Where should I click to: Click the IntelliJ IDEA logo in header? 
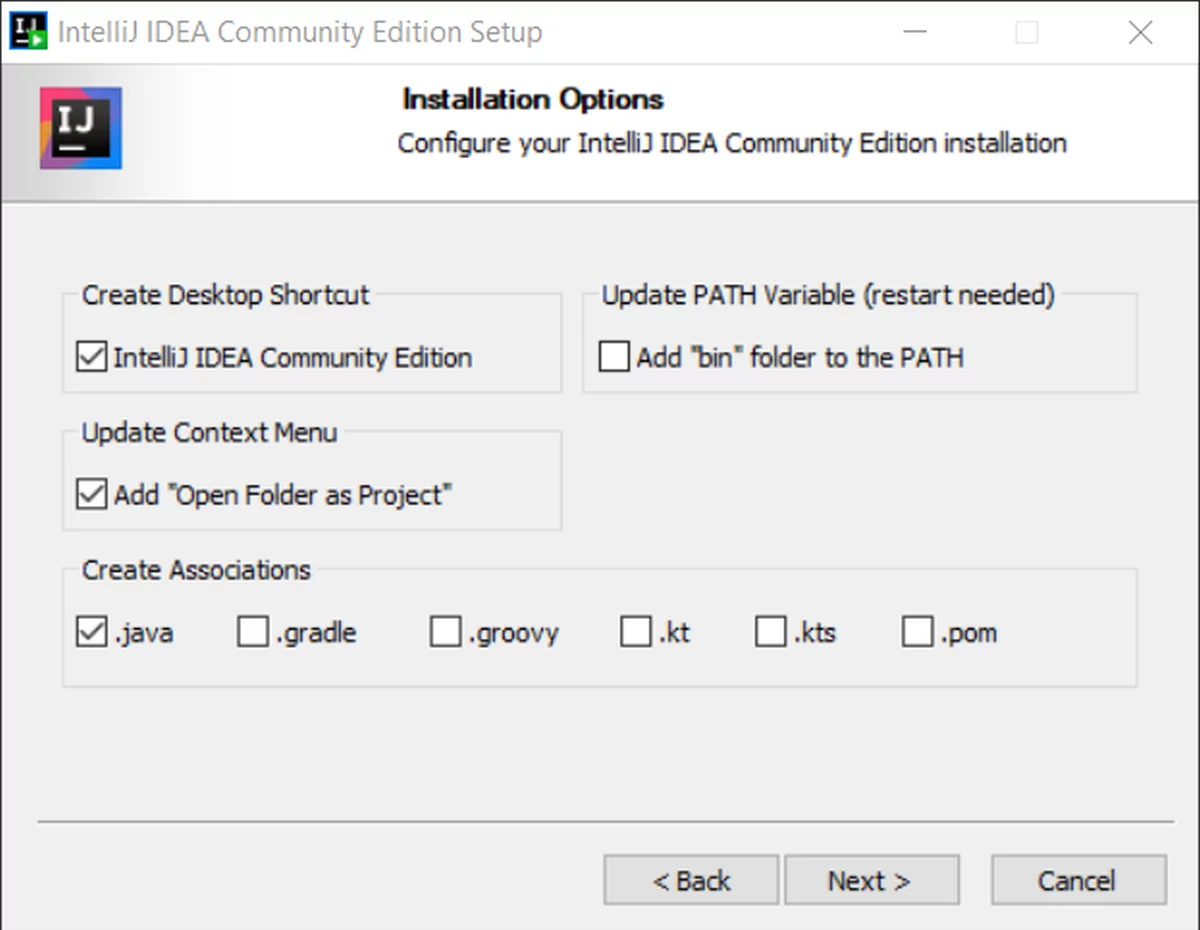point(81,127)
